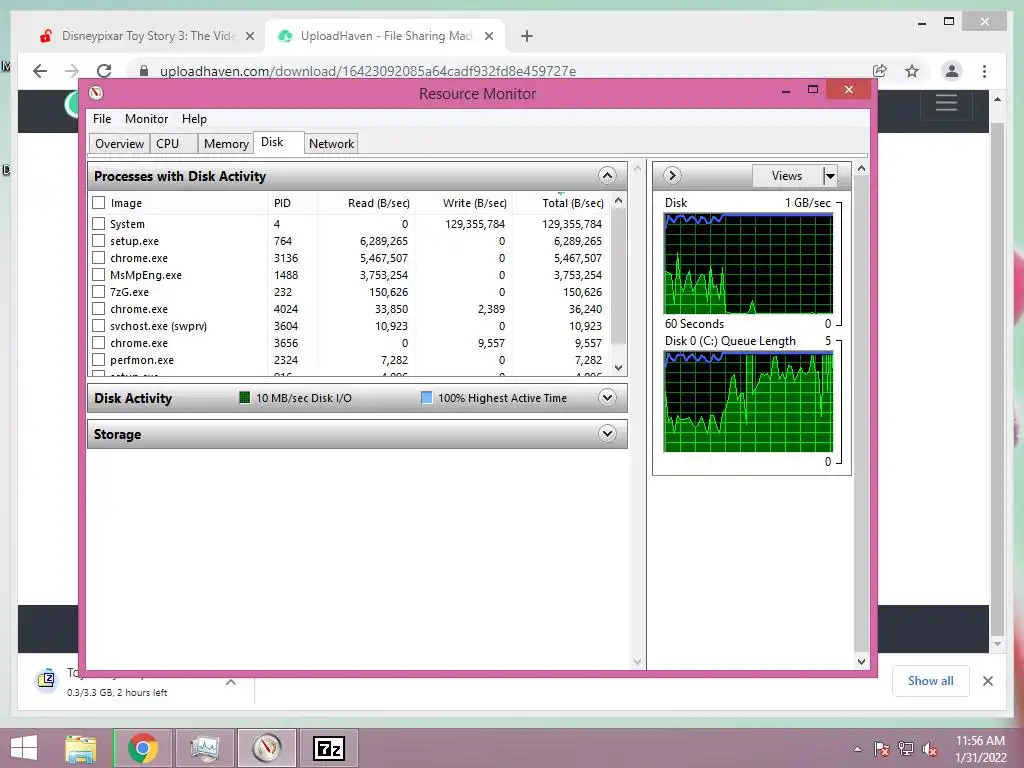This screenshot has width=1024, height=768.
Task: Expand the Storage section
Action: (607, 434)
